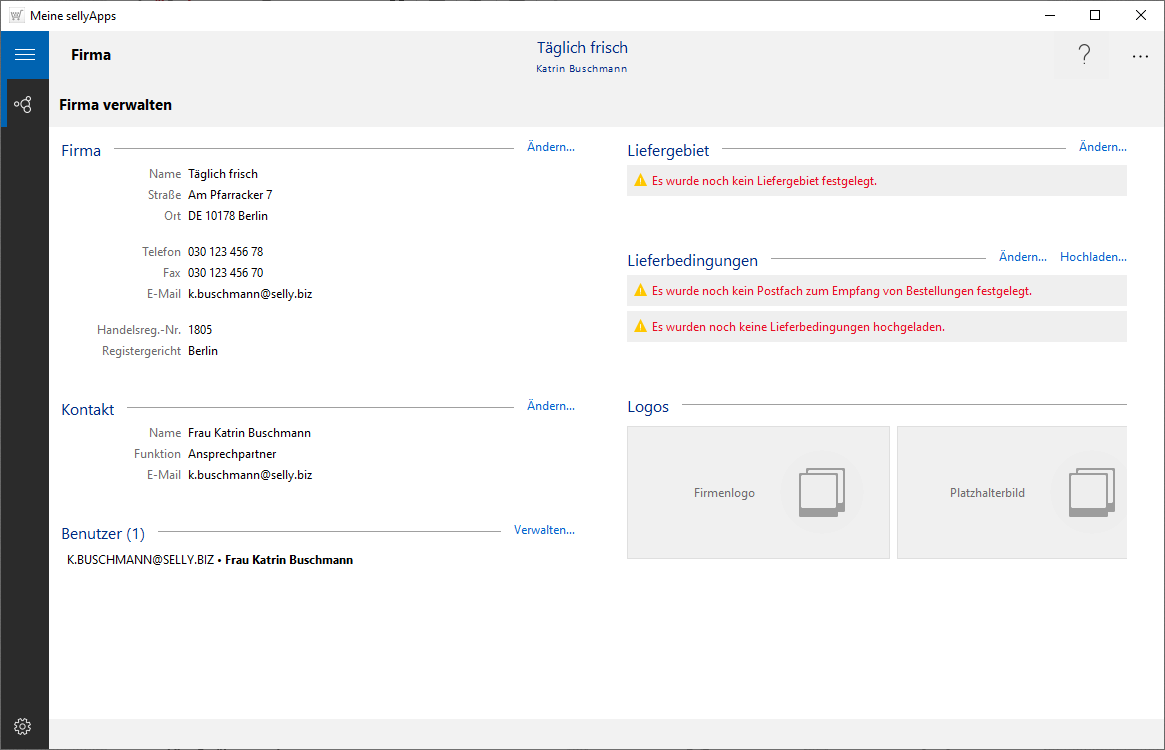Image resolution: width=1165 pixels, height=750 pixels.
Task: Click Ändern link for Liefergebiet
Action: (x=1102, y=147)
